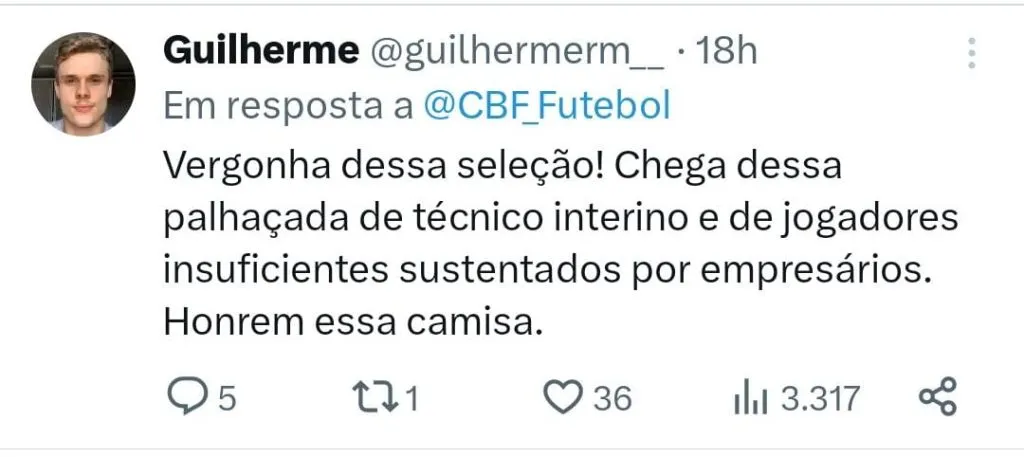Screen dimensions: 1024x457
Task: Open the @CBF_Futebol mention link
Action: [x=547, y=106]
